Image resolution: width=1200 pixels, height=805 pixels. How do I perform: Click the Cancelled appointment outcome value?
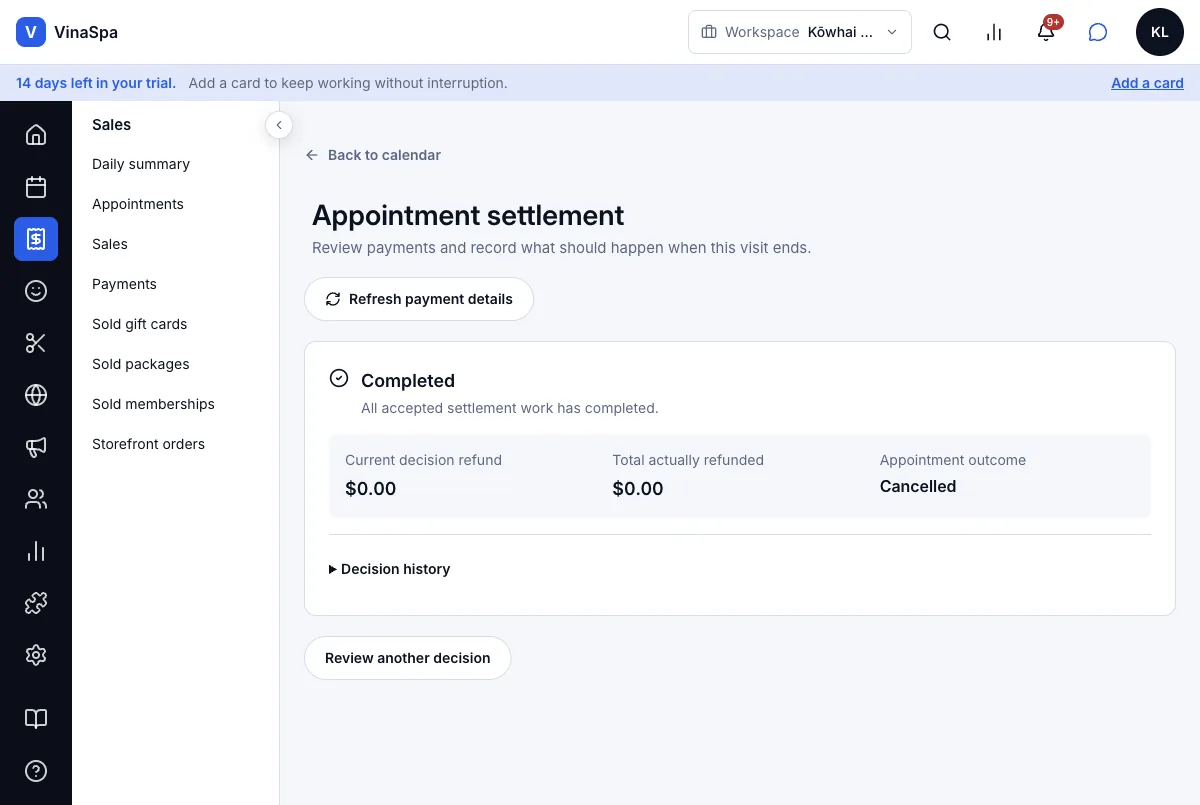tap(918, 486)
